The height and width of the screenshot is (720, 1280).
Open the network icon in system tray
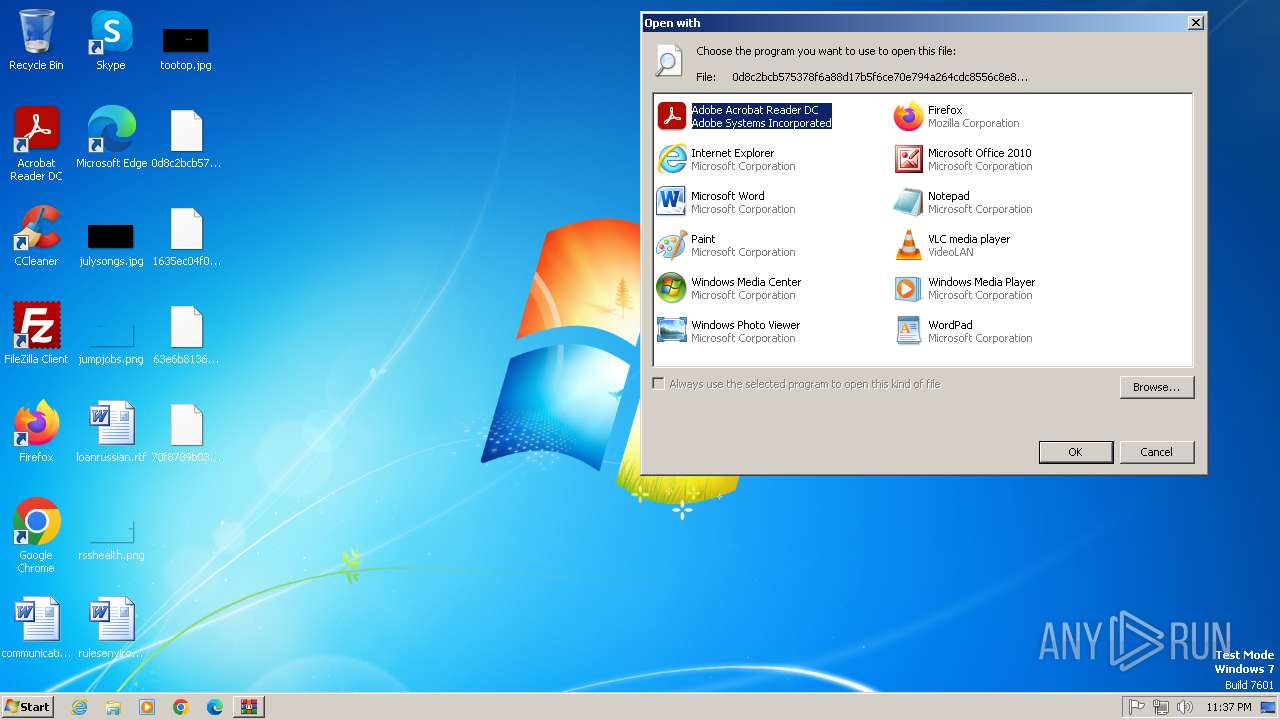pos(1161,707)
